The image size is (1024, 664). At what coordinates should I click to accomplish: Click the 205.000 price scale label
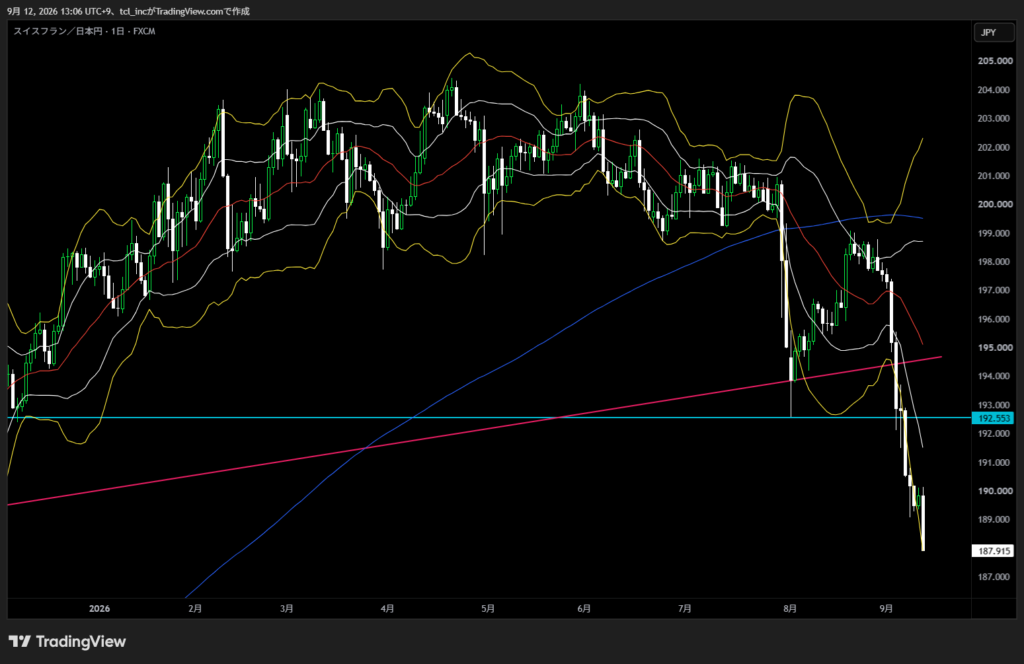point(995,61)
